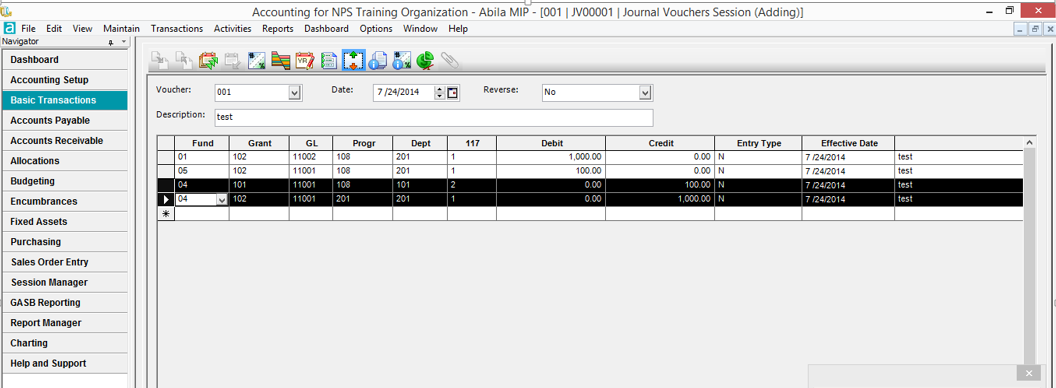Click the green checklist document toolbar icon
This screenshot has height=388, width=1056.
click(x=329, y=61)
